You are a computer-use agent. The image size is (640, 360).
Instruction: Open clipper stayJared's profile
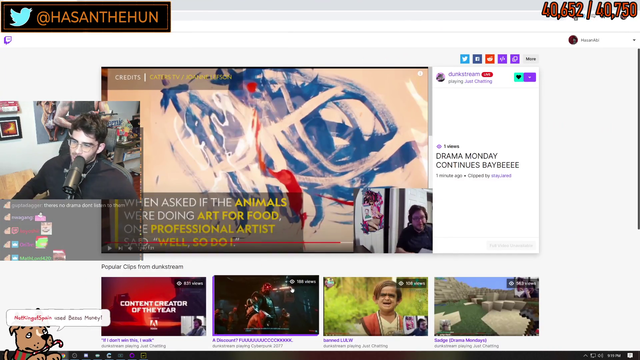[x=501, y=176]
